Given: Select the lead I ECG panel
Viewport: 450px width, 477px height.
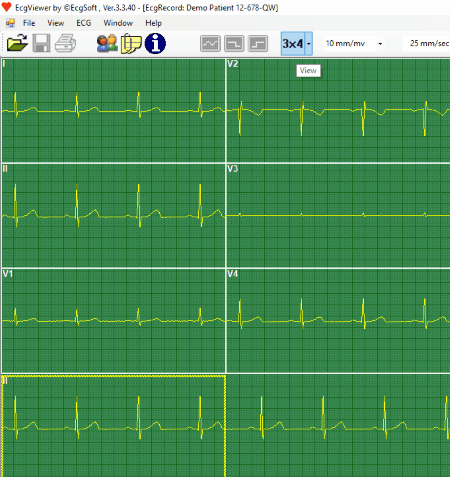Looking at the screenshot, I should [x=113, y=110].
